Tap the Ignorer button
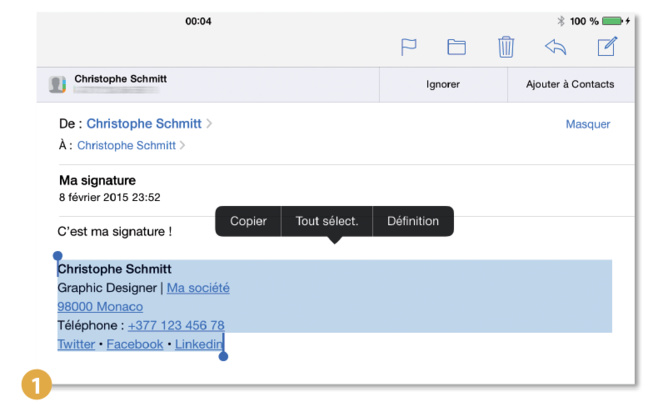 tap(443, 84)
